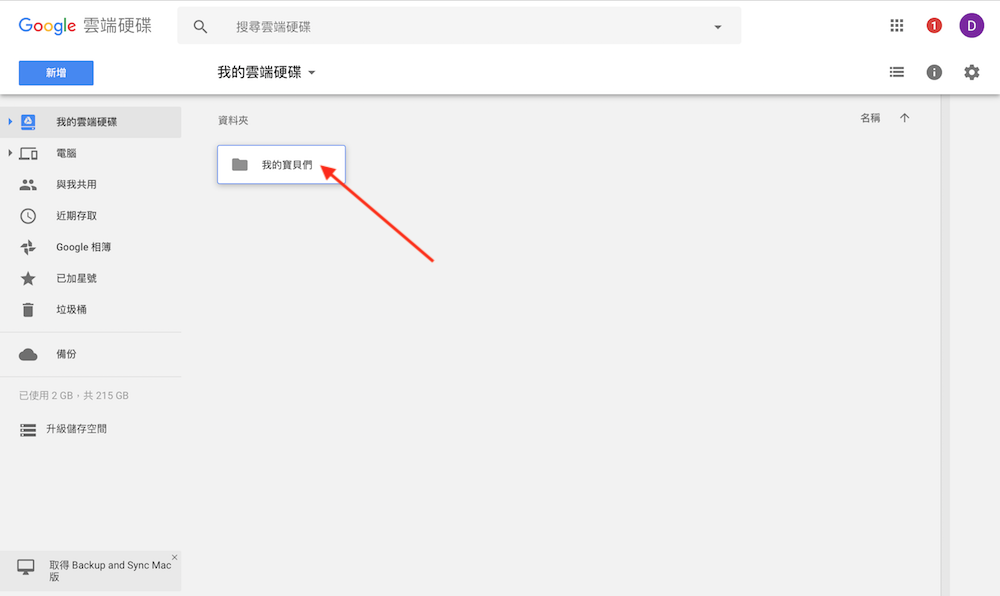Click the 電腦 devices icon
This screenshot has height=596, width=1000.
point(28,153)
